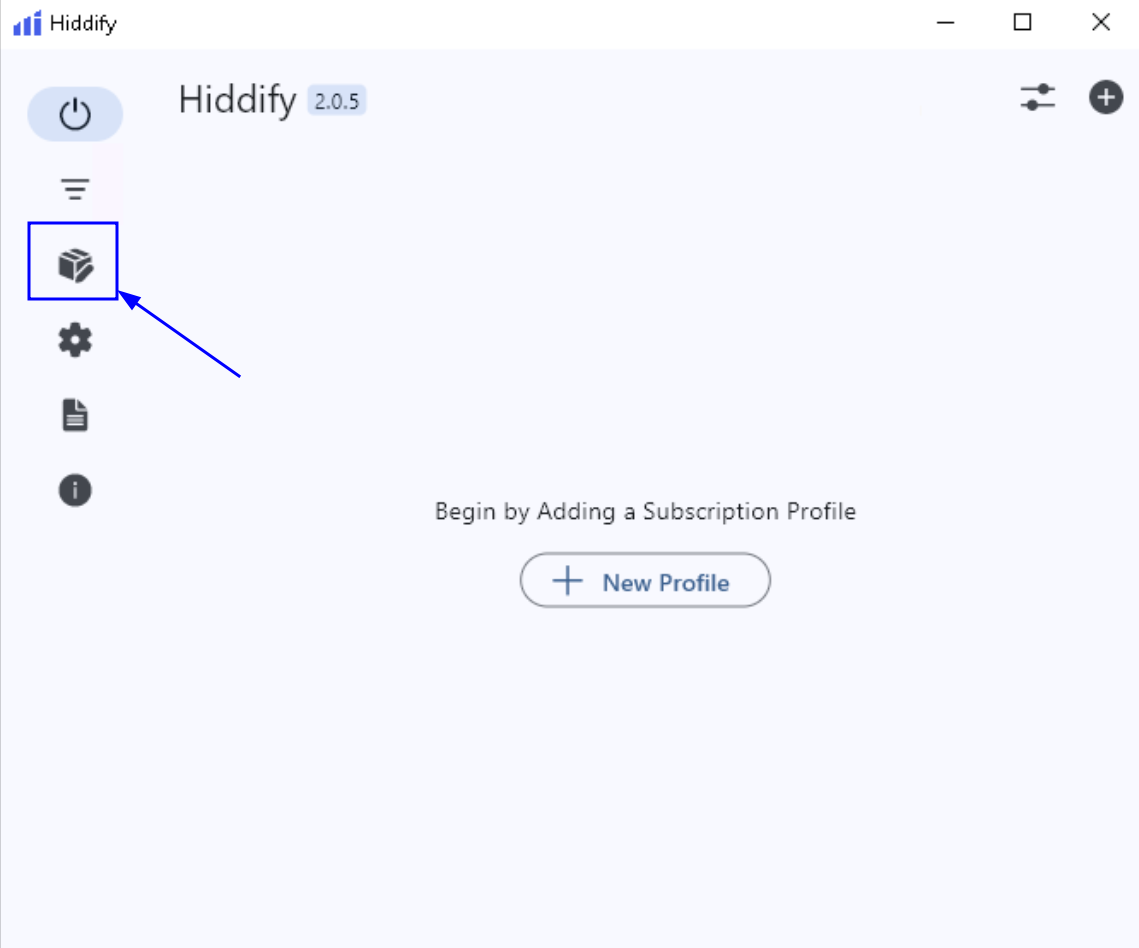Select the power connection icon in the sidebar
The width and height of the screenshot is (1139, 948).
pos(74,113)
